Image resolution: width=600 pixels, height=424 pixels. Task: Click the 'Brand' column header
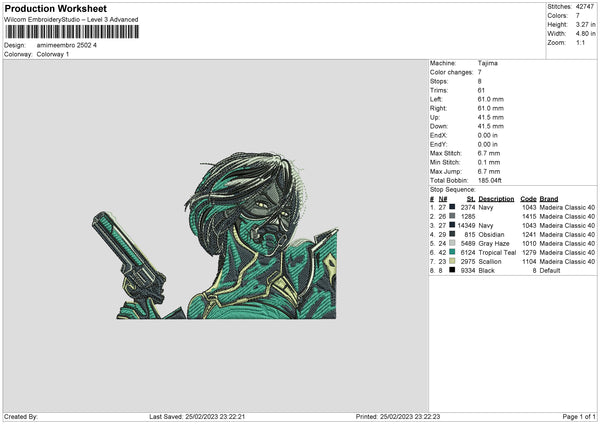[x=549, y=199]
